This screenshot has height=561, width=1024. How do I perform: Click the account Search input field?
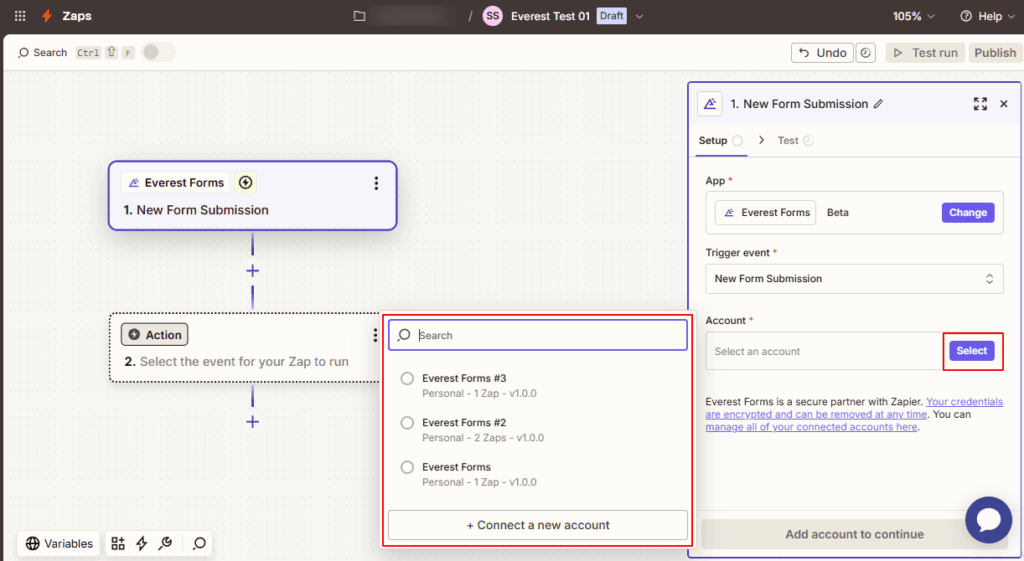pyautogui.click(x=538, y=335)
